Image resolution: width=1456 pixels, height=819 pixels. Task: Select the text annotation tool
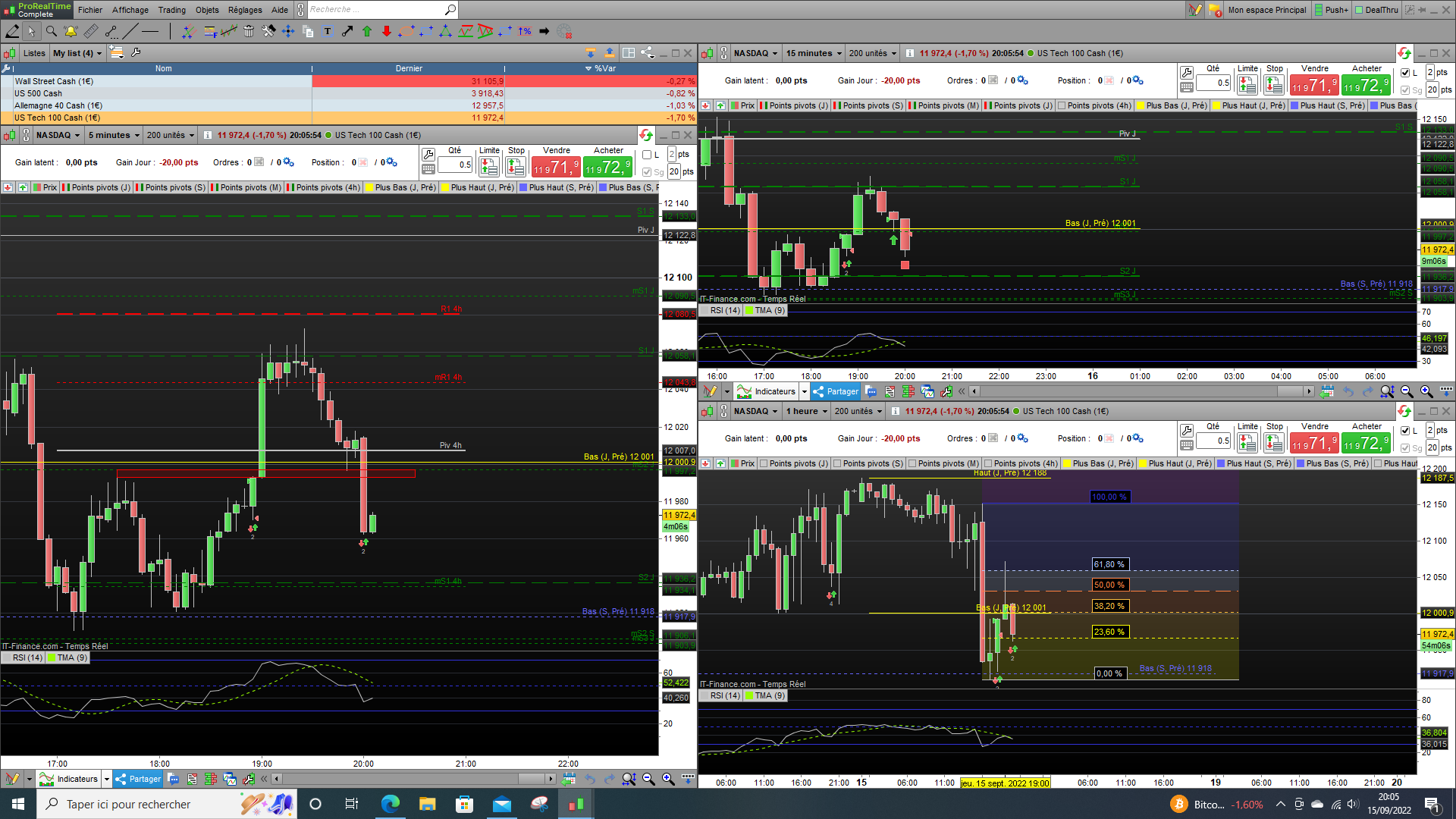click(328, 31)
